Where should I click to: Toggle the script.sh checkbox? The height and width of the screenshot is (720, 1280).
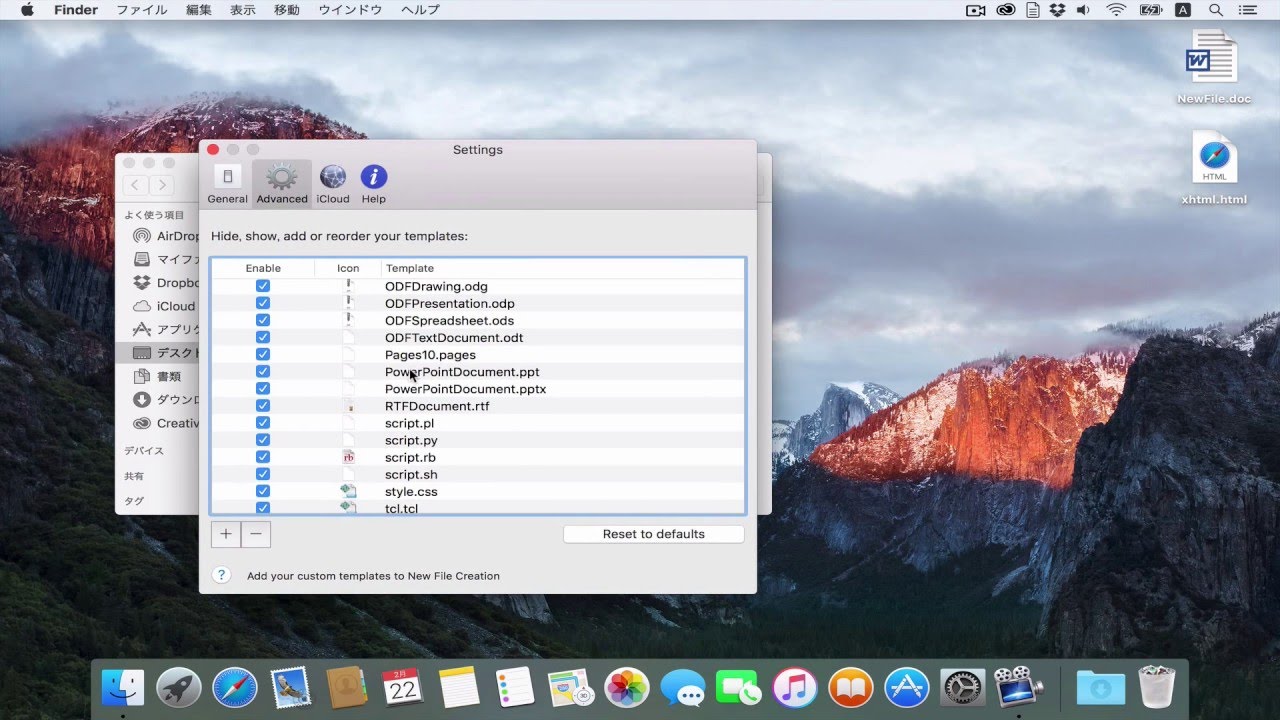(x=263, y=474)
